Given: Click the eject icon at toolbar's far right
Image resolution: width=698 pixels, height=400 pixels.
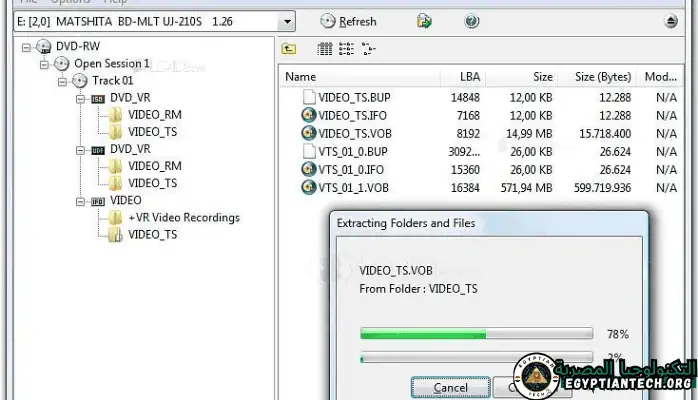Looking at the screenshot, I should click(670, 21).
